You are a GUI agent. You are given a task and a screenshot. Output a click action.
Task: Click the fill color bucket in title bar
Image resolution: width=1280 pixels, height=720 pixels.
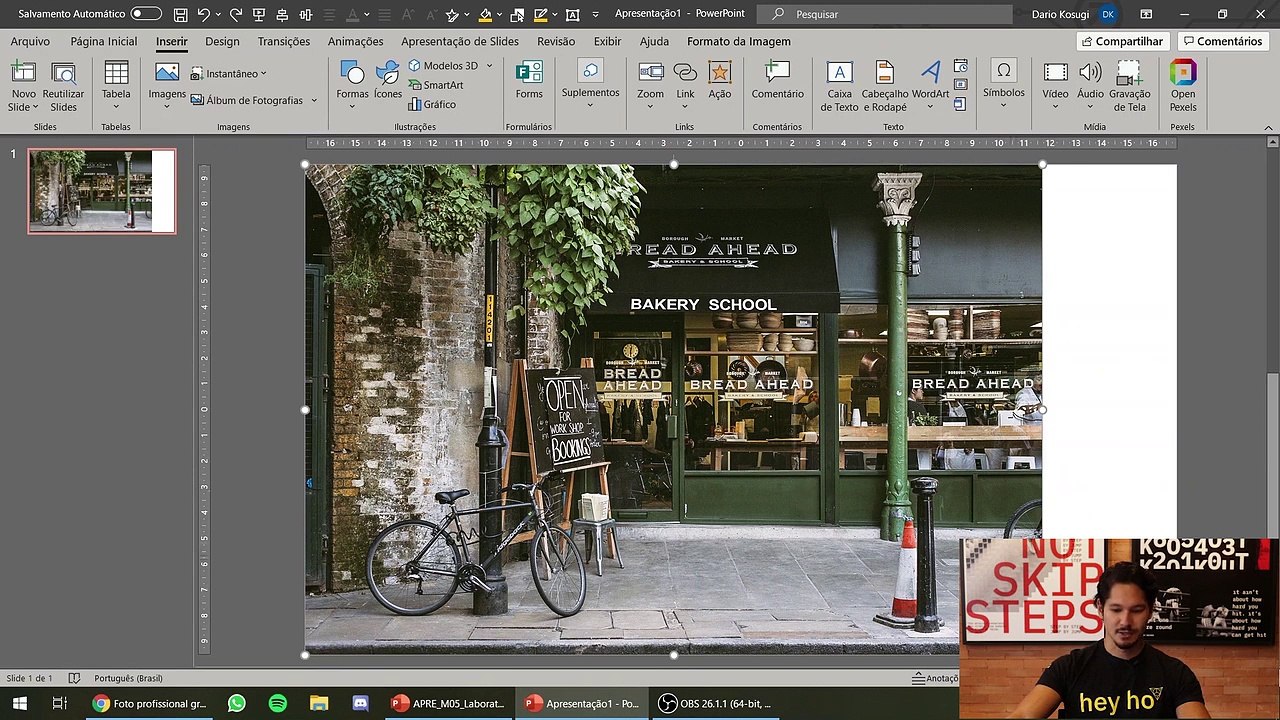point(484,14)
